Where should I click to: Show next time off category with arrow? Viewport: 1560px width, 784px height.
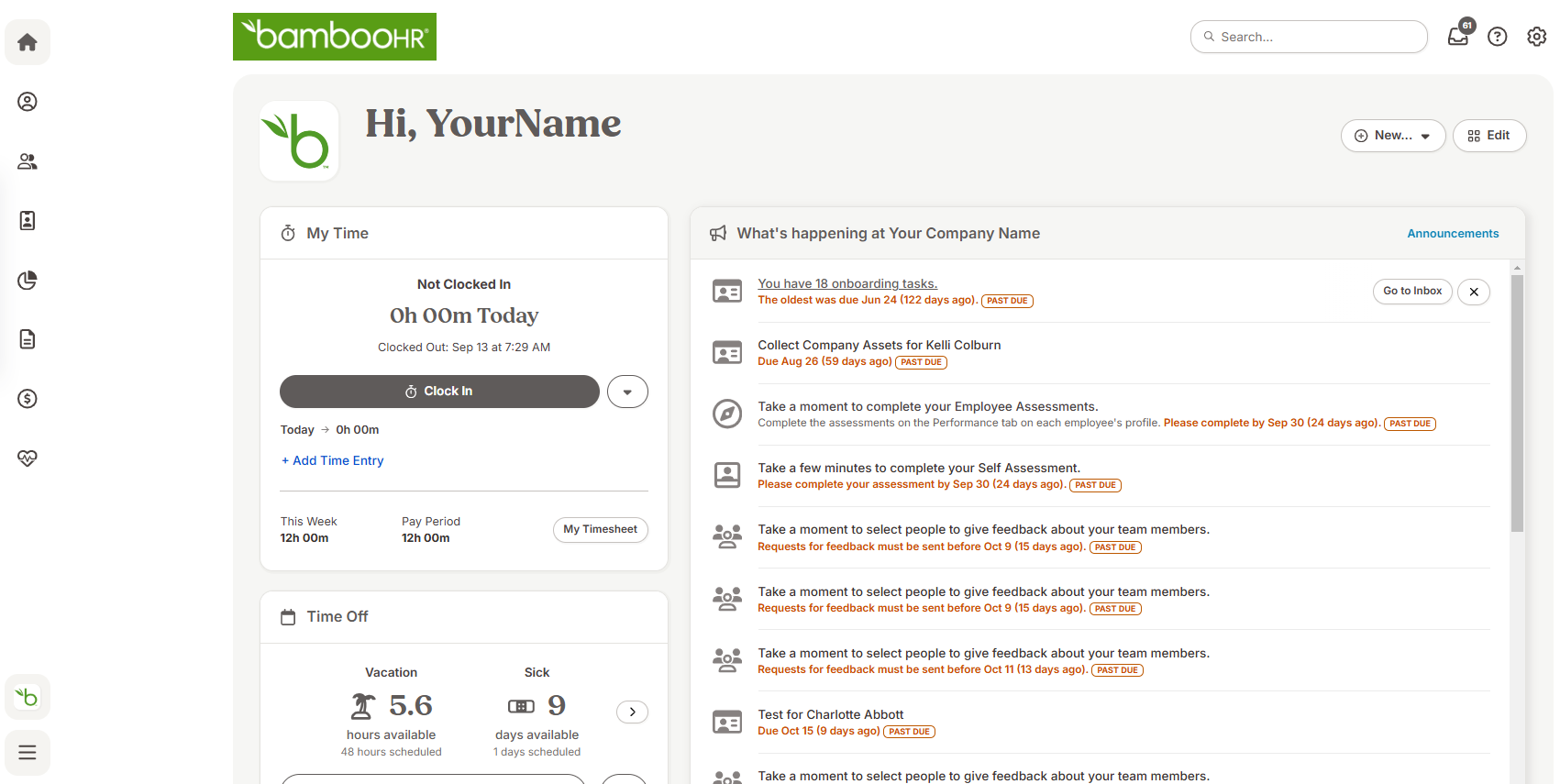633,712
